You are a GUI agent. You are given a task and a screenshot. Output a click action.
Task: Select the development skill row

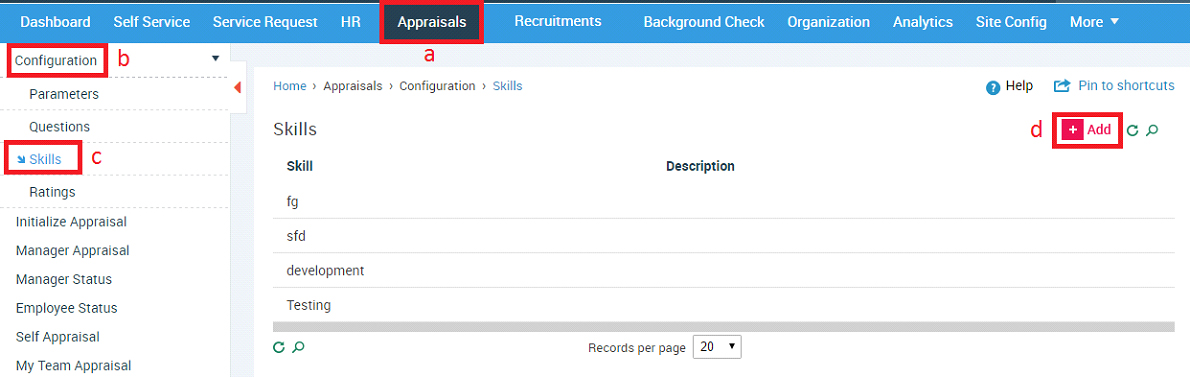[x=723, y=270]
